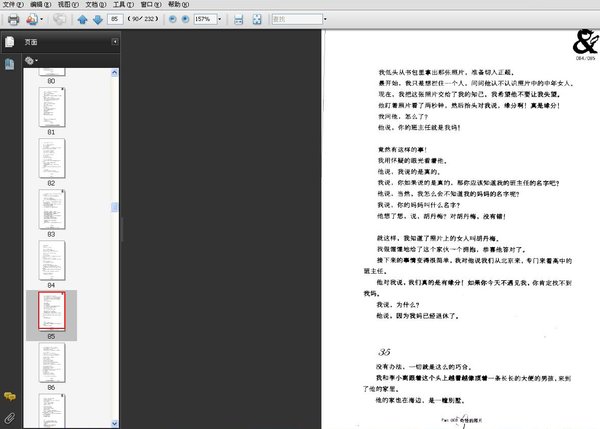Collapse the 页面 pages panel
This screenshot has height=429, width=600.
[115, 41]
